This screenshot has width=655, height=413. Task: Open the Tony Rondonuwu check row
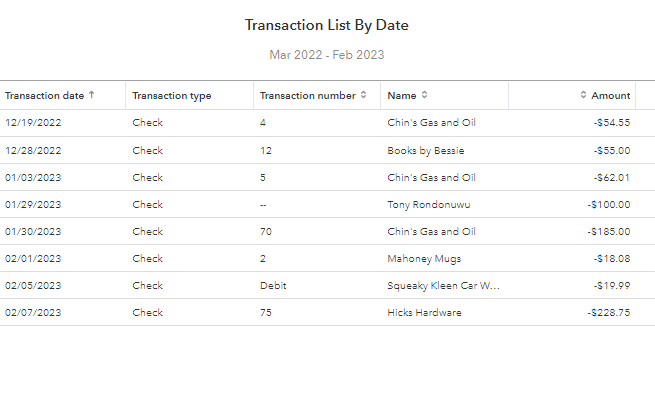click(328, 205)
